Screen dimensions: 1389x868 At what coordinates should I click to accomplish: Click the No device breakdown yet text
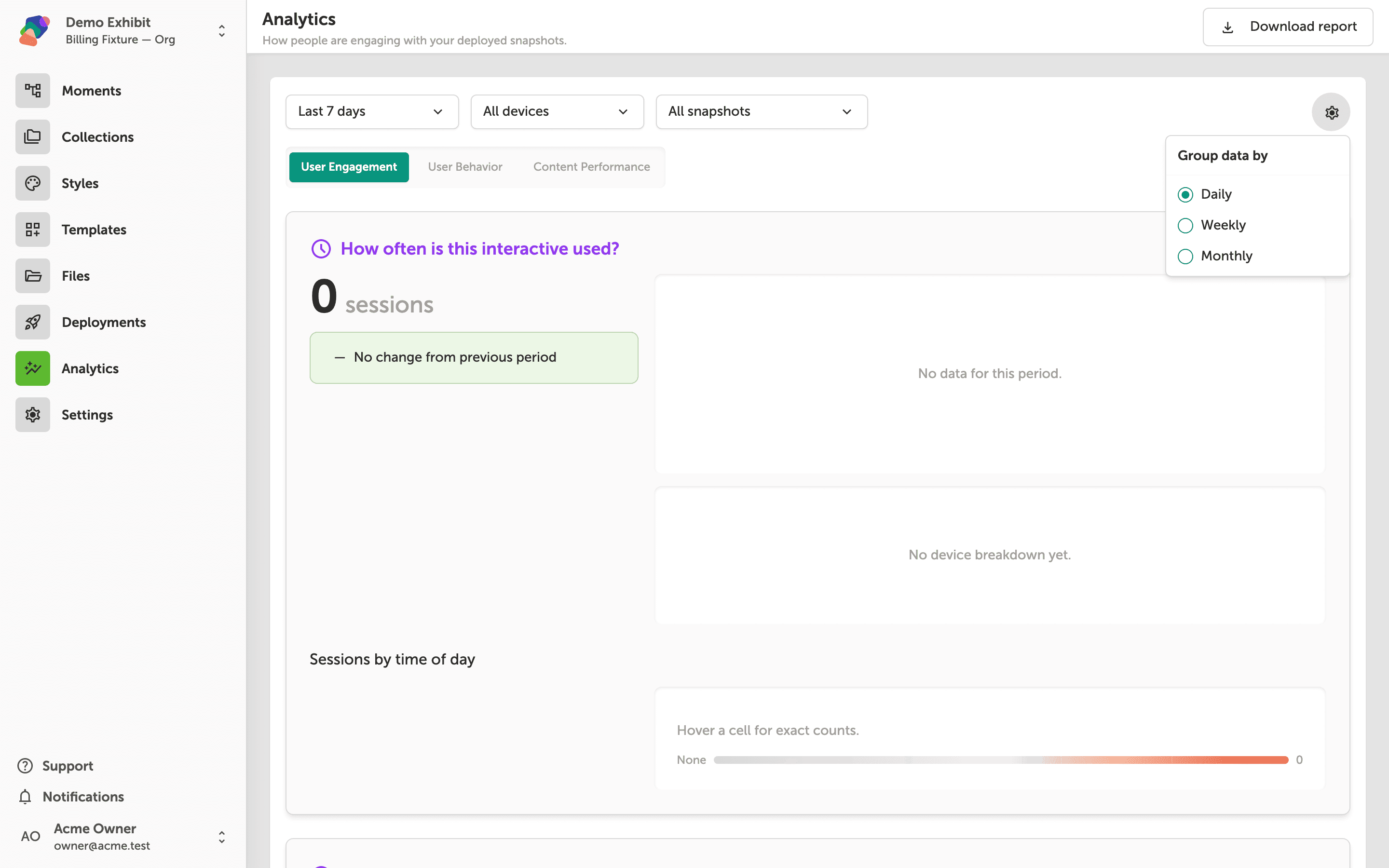(990, 555)
